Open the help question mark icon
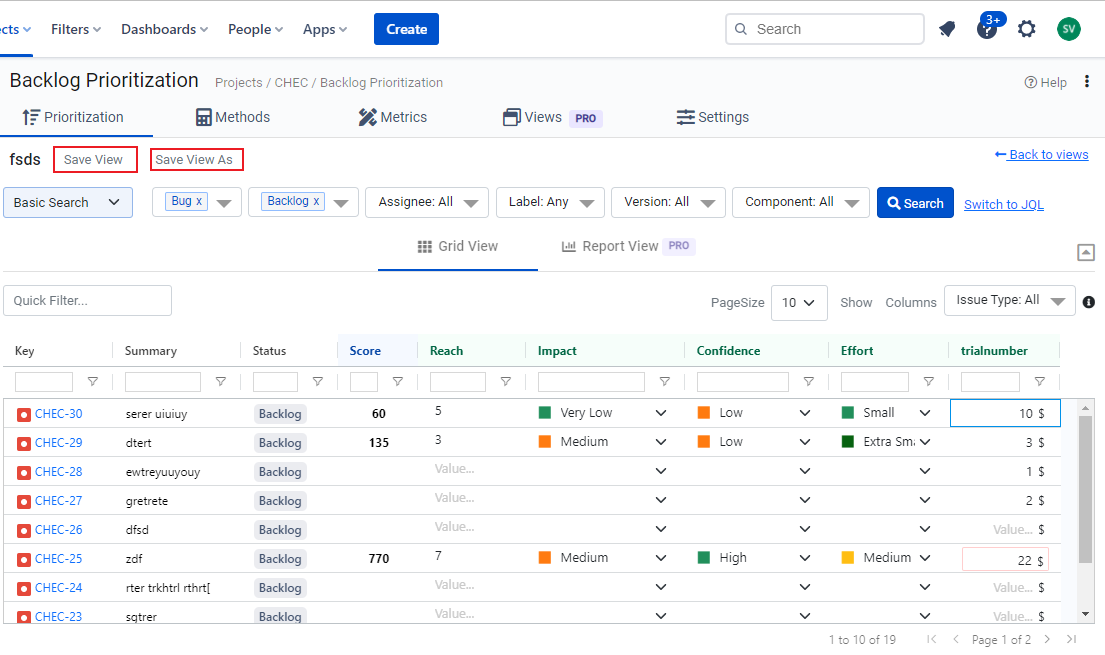 pyautogui.click(x=986, y=29)
